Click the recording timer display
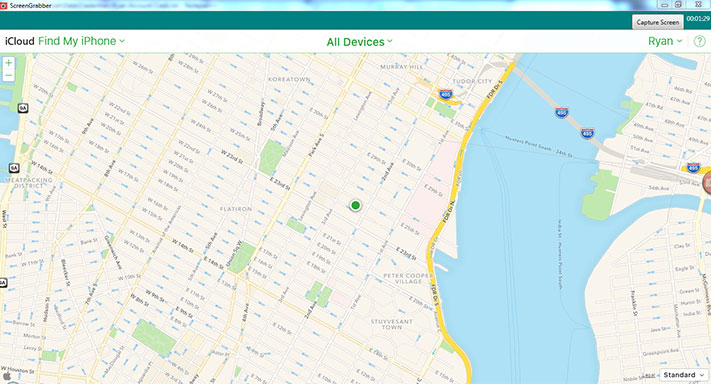 [698, 19]
